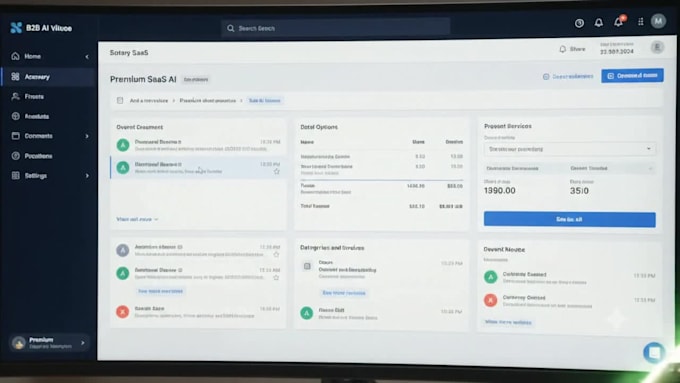Open the M profile avatar
680x383 pixels.
pos(658,21)
